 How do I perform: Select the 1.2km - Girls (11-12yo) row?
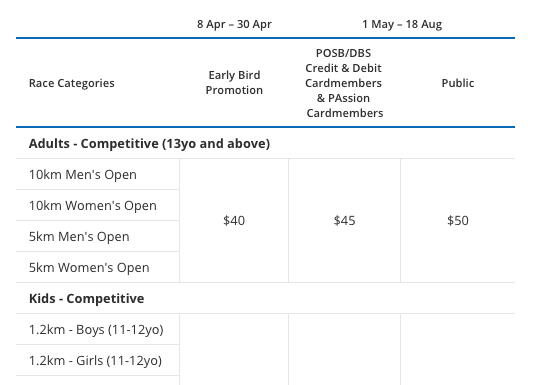click(x=98, y=360)
